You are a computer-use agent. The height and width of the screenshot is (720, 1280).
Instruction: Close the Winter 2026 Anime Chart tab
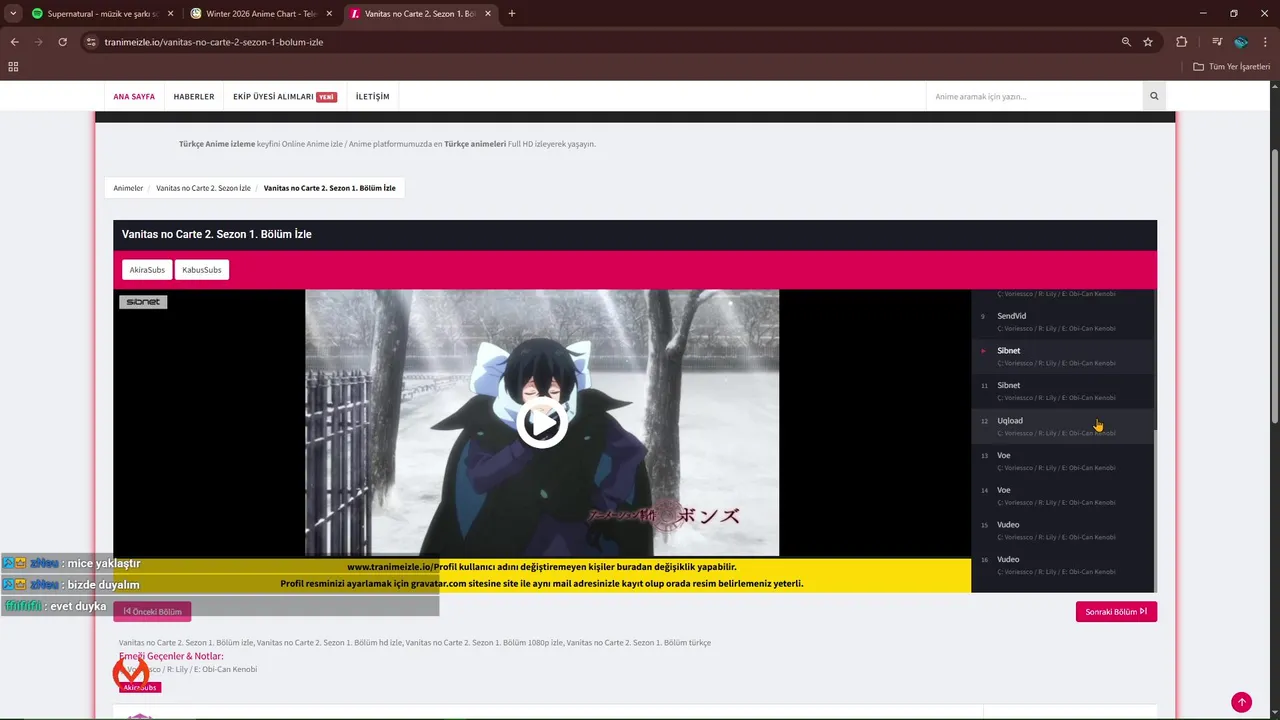(327, 14)
